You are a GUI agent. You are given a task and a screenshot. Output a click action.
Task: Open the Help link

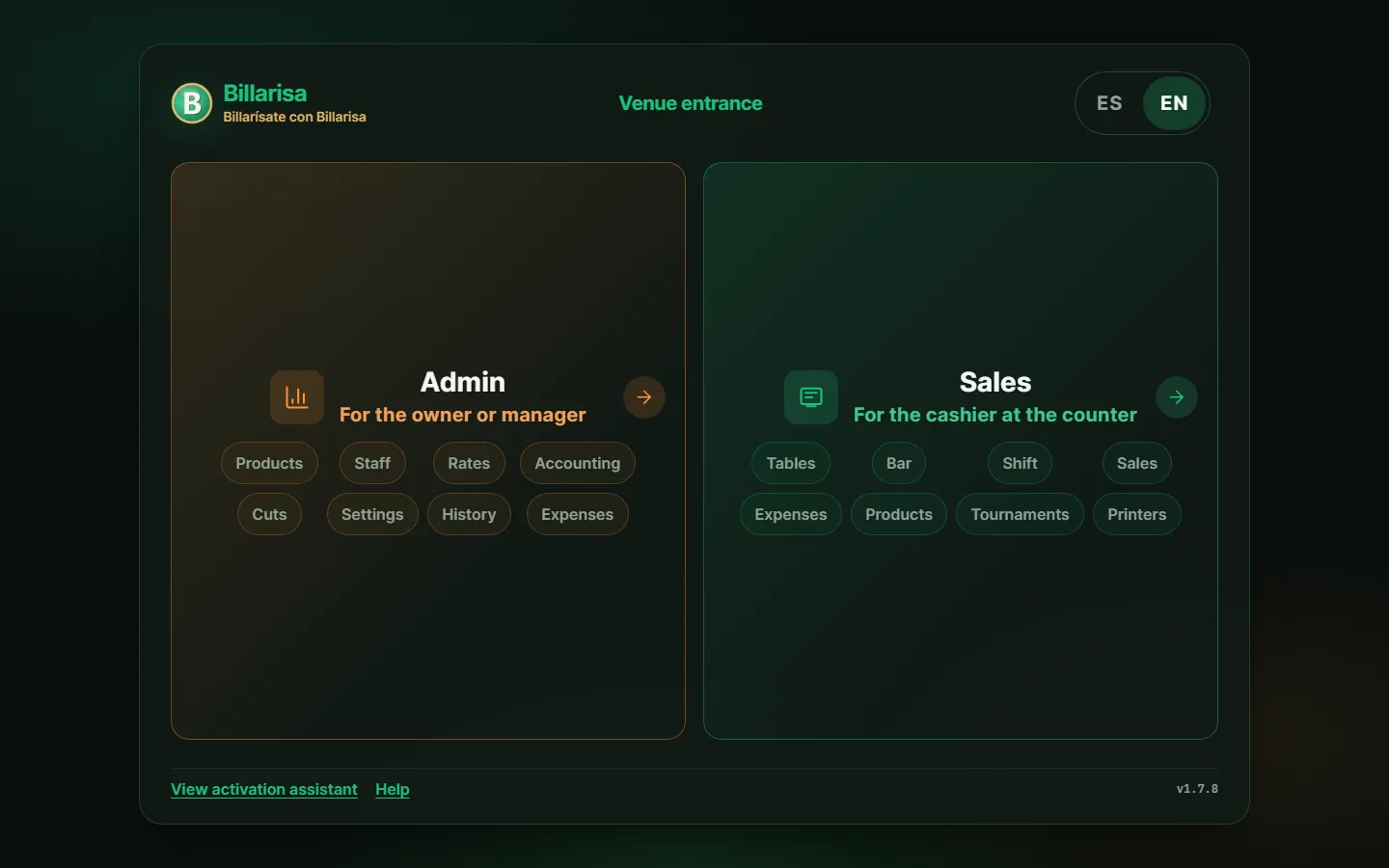pyautogui.click(x=393, y=789)
